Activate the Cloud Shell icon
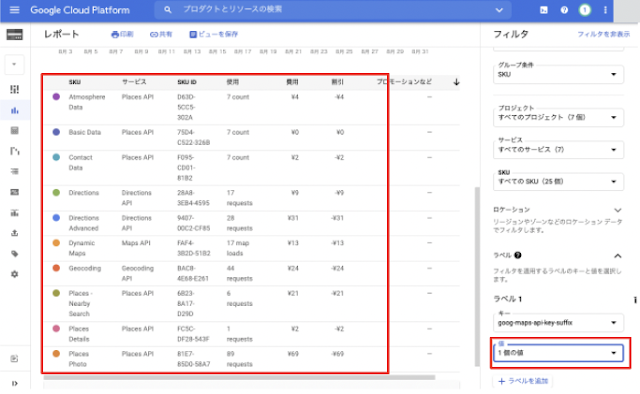 [x=544, y=10]
